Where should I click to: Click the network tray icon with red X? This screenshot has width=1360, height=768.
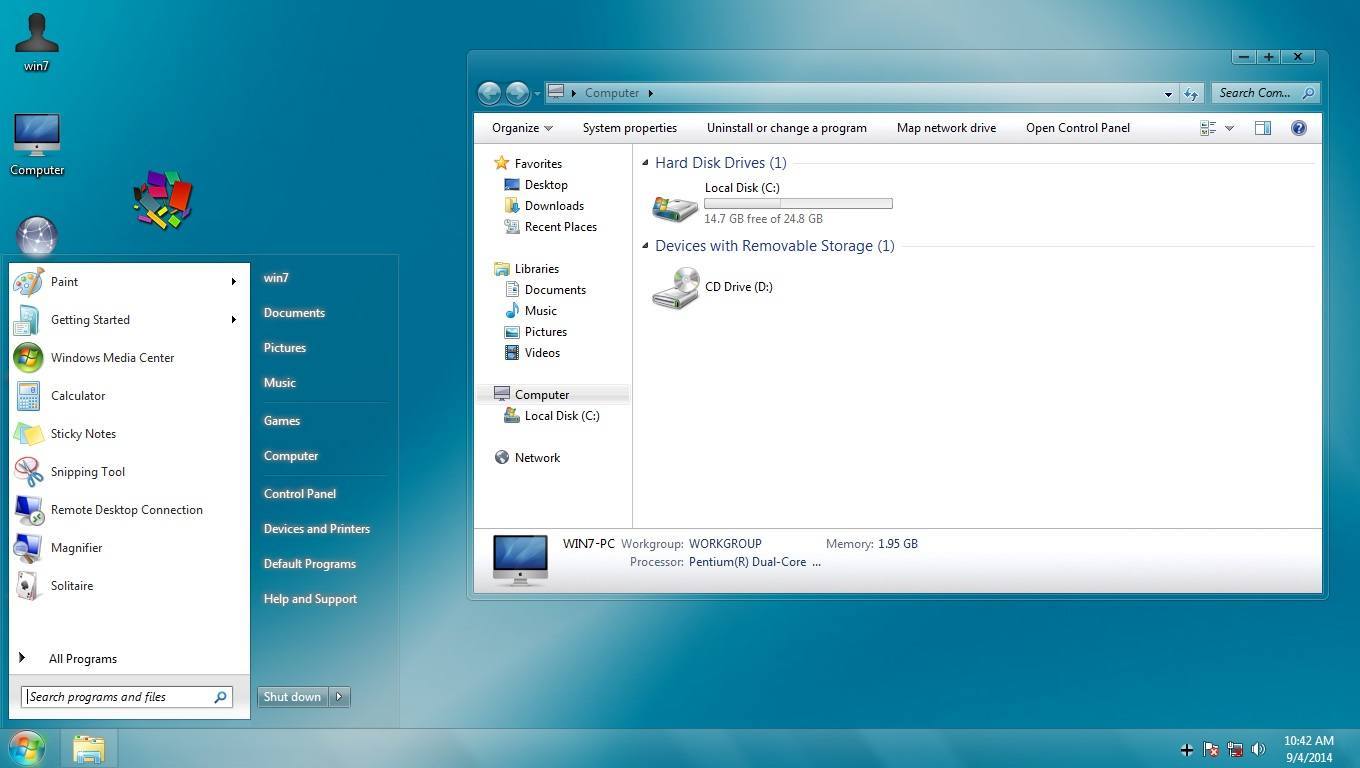(1235, 749)
